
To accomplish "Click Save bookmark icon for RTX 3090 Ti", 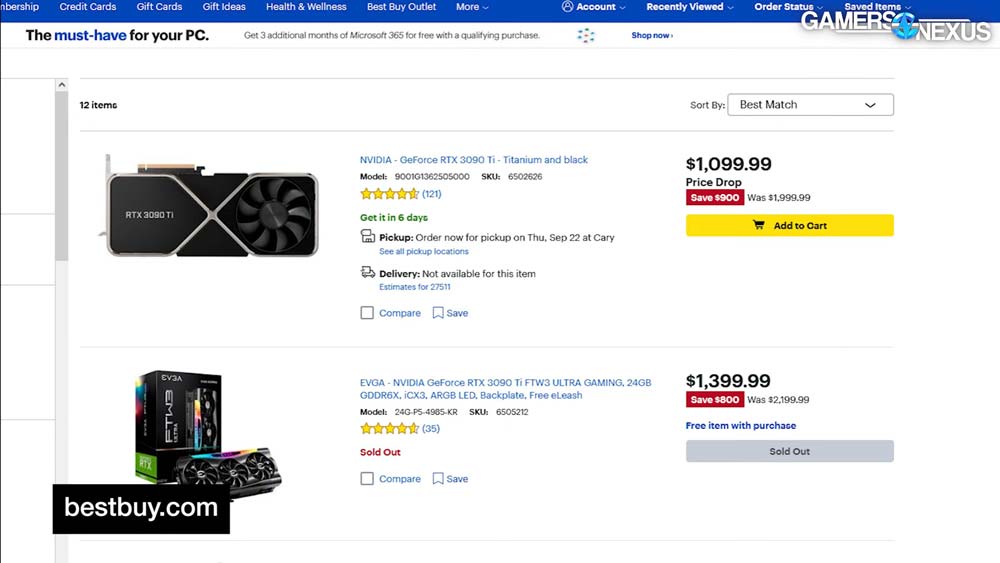I will [x=438, y=313].
